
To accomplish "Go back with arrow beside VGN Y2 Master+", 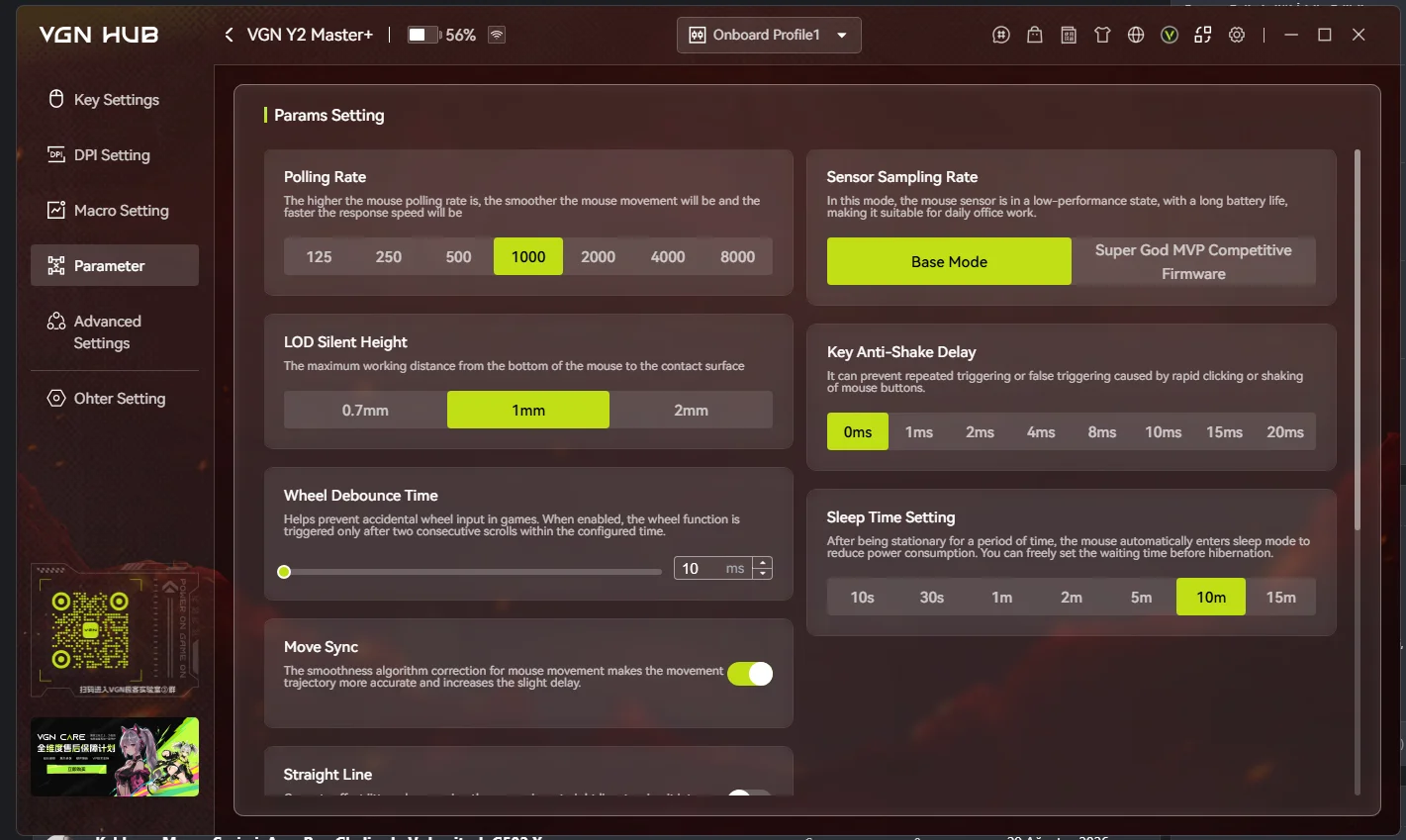I will tap(229, 35).
